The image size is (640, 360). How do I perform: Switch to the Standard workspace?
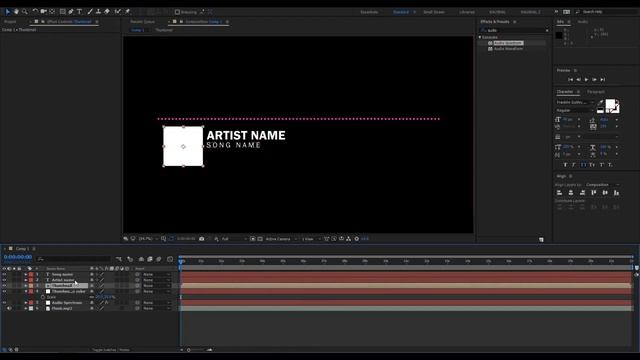tap(401, 12)
